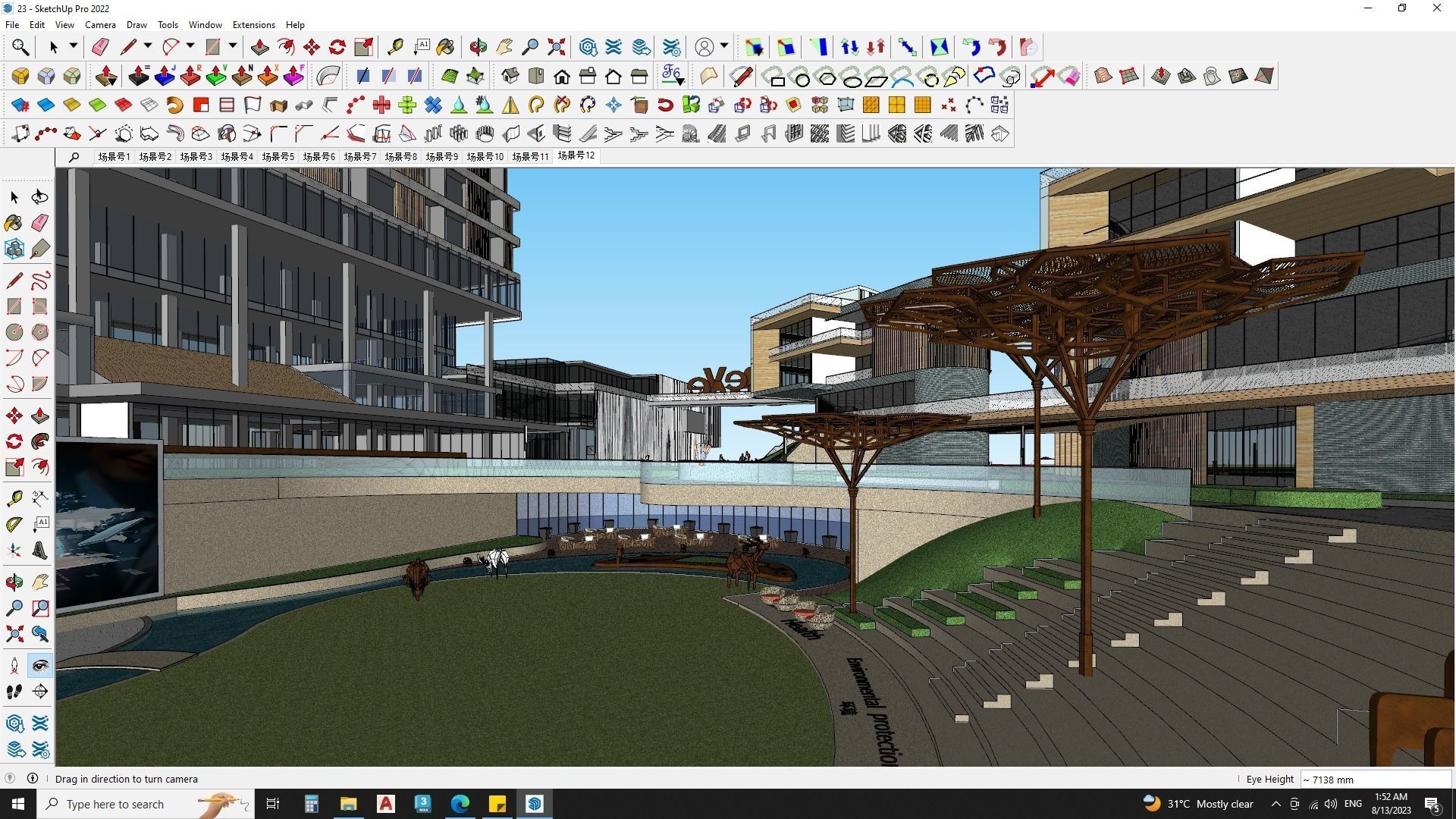Select the Pie arc tool
The width and height of the screenshot is (1456, 819).
click(x=40, y=384)
